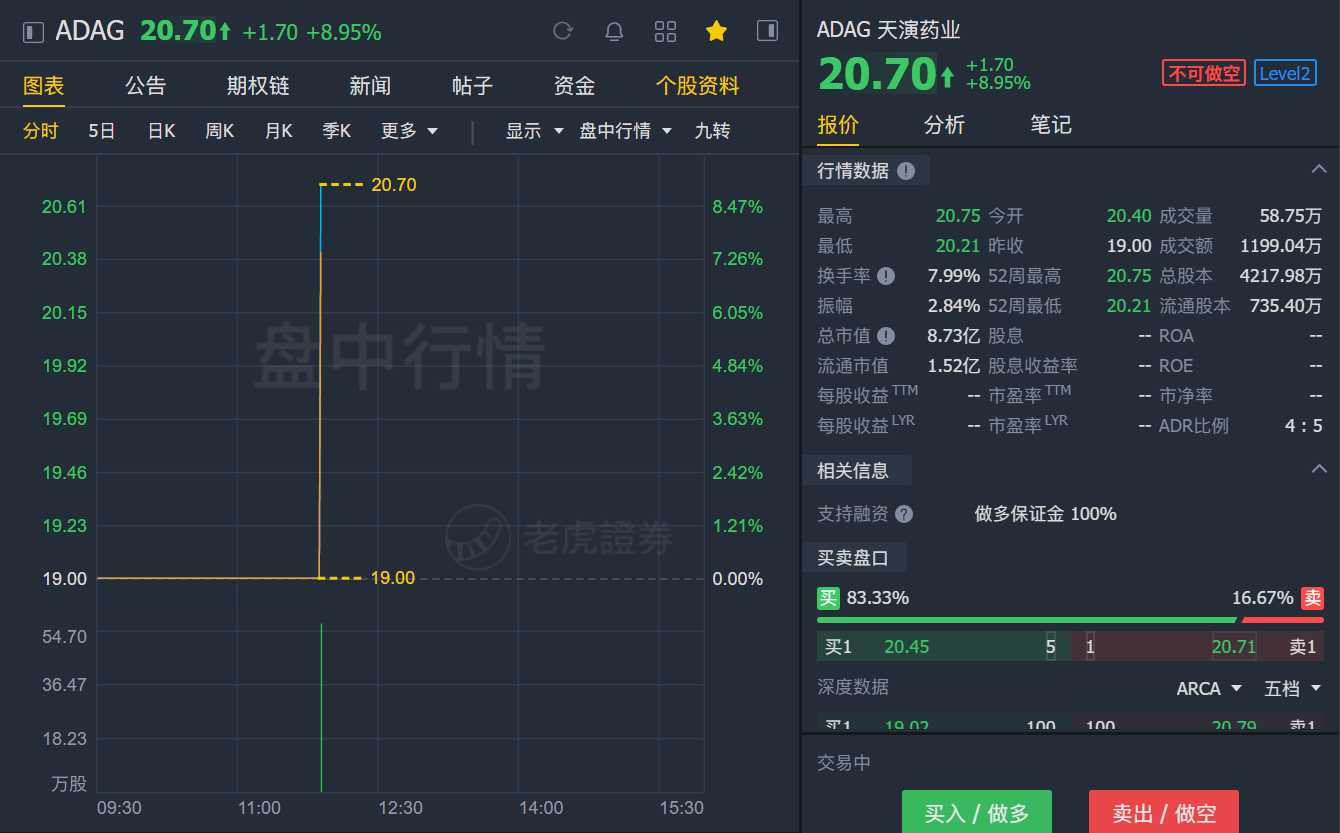The image size is (1340, 833).
Task: Select the 分时 chart period
Action: [x=41, y=131]
